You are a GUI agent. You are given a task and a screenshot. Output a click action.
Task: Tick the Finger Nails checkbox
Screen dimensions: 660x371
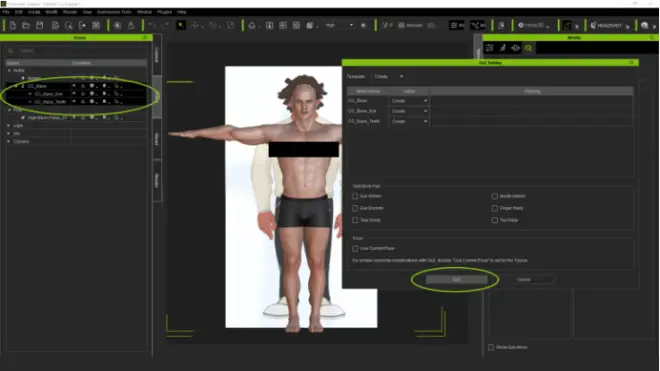coord(495,208)
